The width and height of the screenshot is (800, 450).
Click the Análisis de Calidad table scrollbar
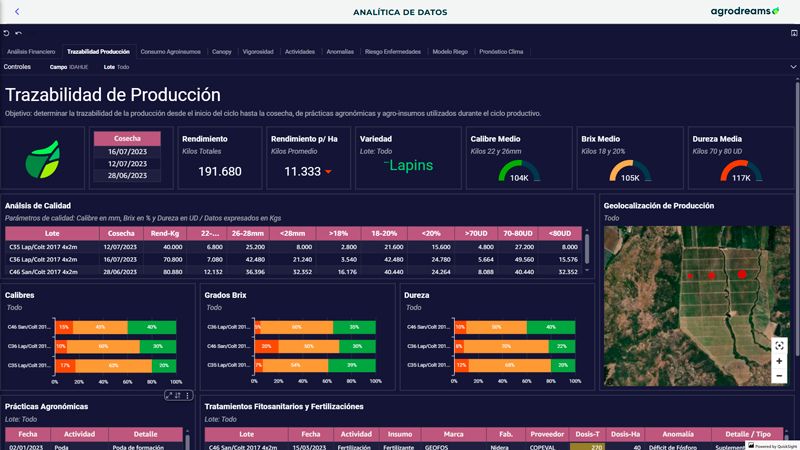pos(587,245)
